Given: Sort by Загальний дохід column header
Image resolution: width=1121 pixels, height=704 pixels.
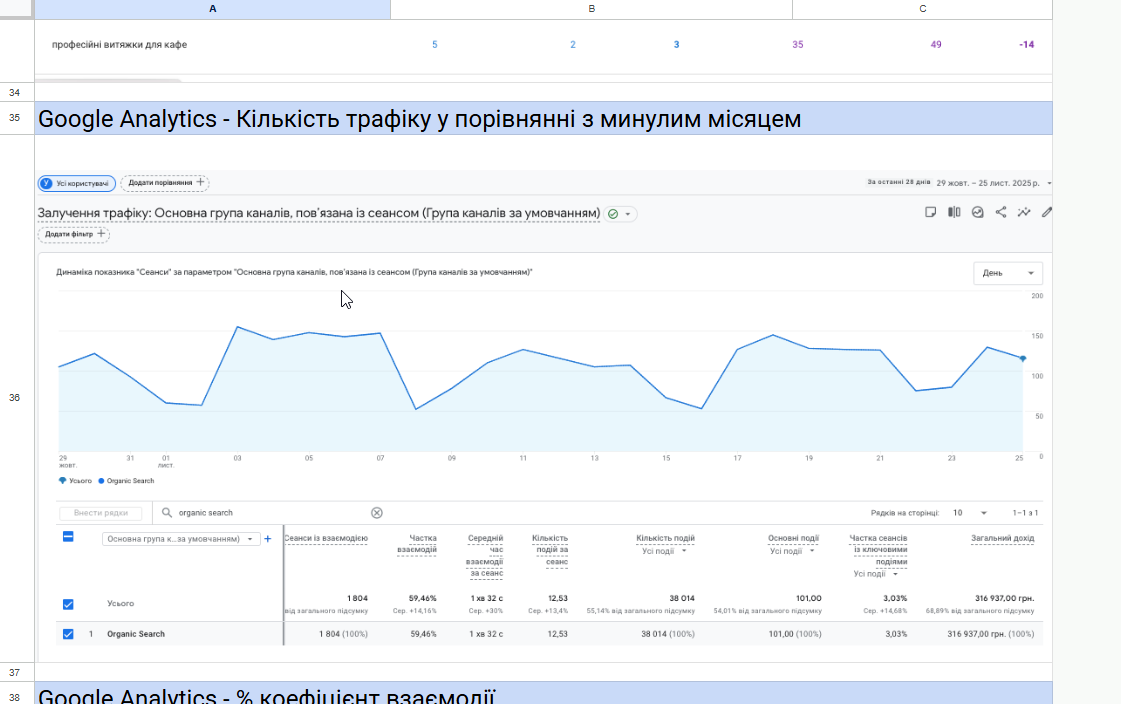Looking at the screenshot, I should pos(1002,538).
